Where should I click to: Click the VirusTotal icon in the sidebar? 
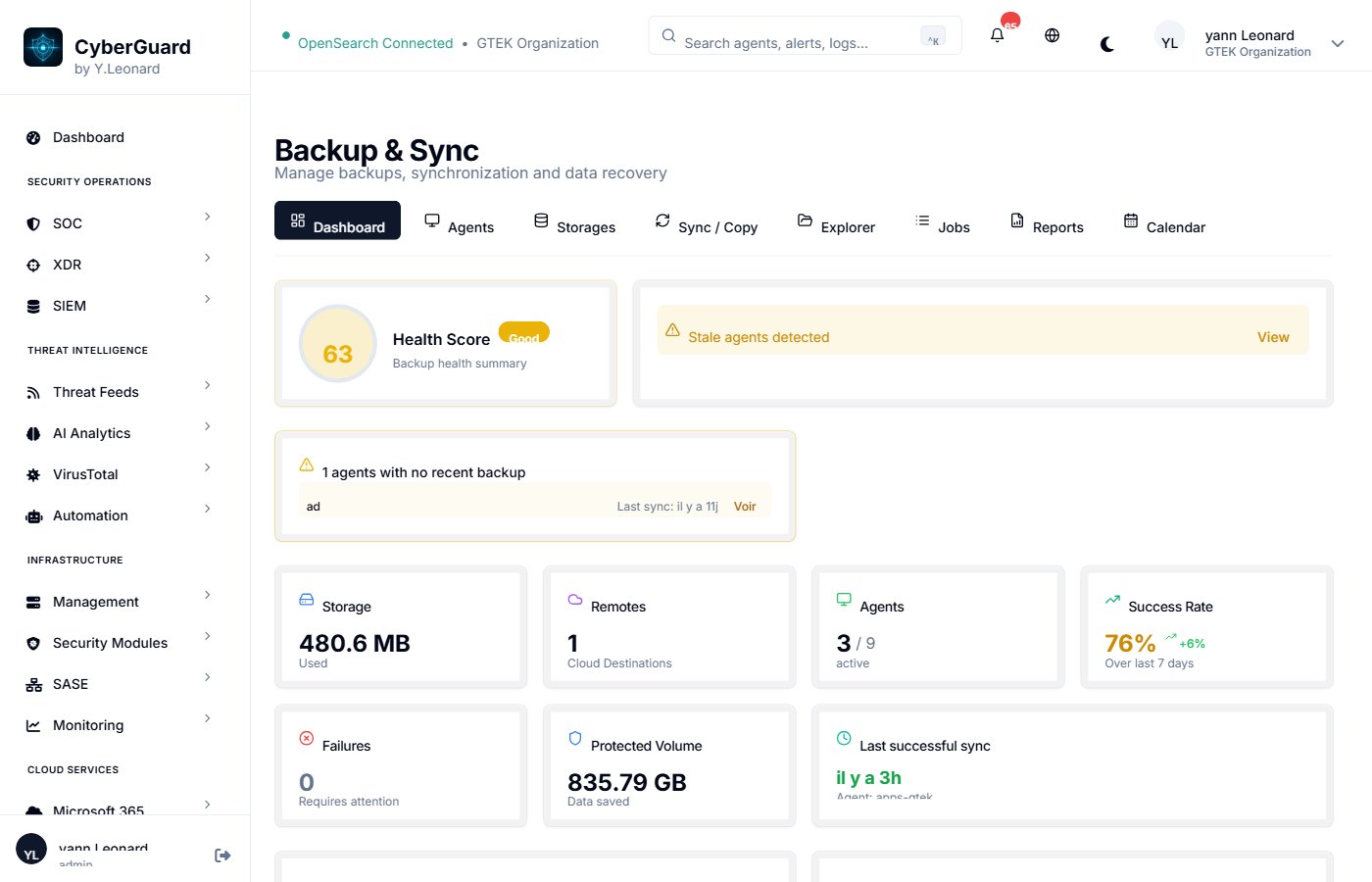tap(33, 474)
